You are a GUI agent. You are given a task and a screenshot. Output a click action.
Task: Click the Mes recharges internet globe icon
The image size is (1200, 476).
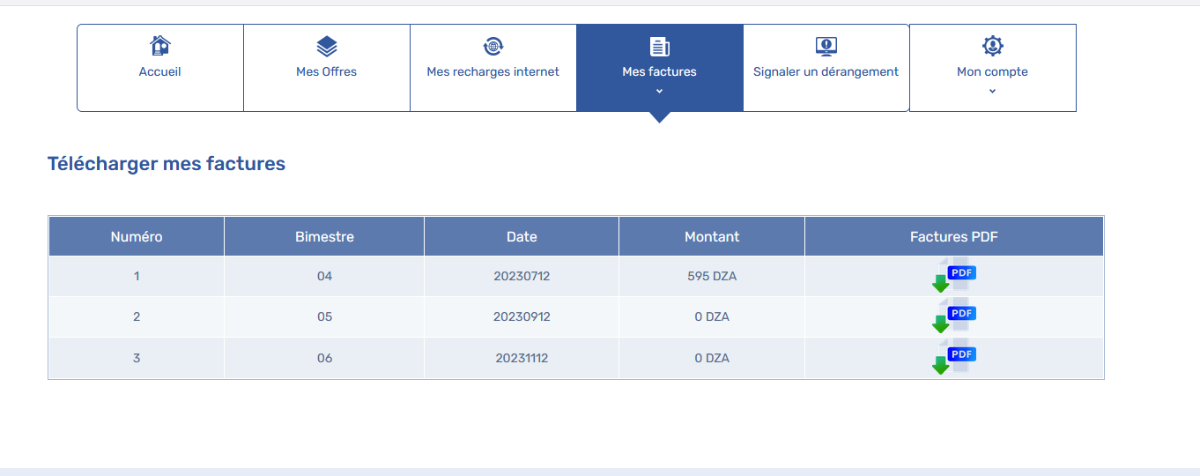pyautogui.click(x=493, y=46)
